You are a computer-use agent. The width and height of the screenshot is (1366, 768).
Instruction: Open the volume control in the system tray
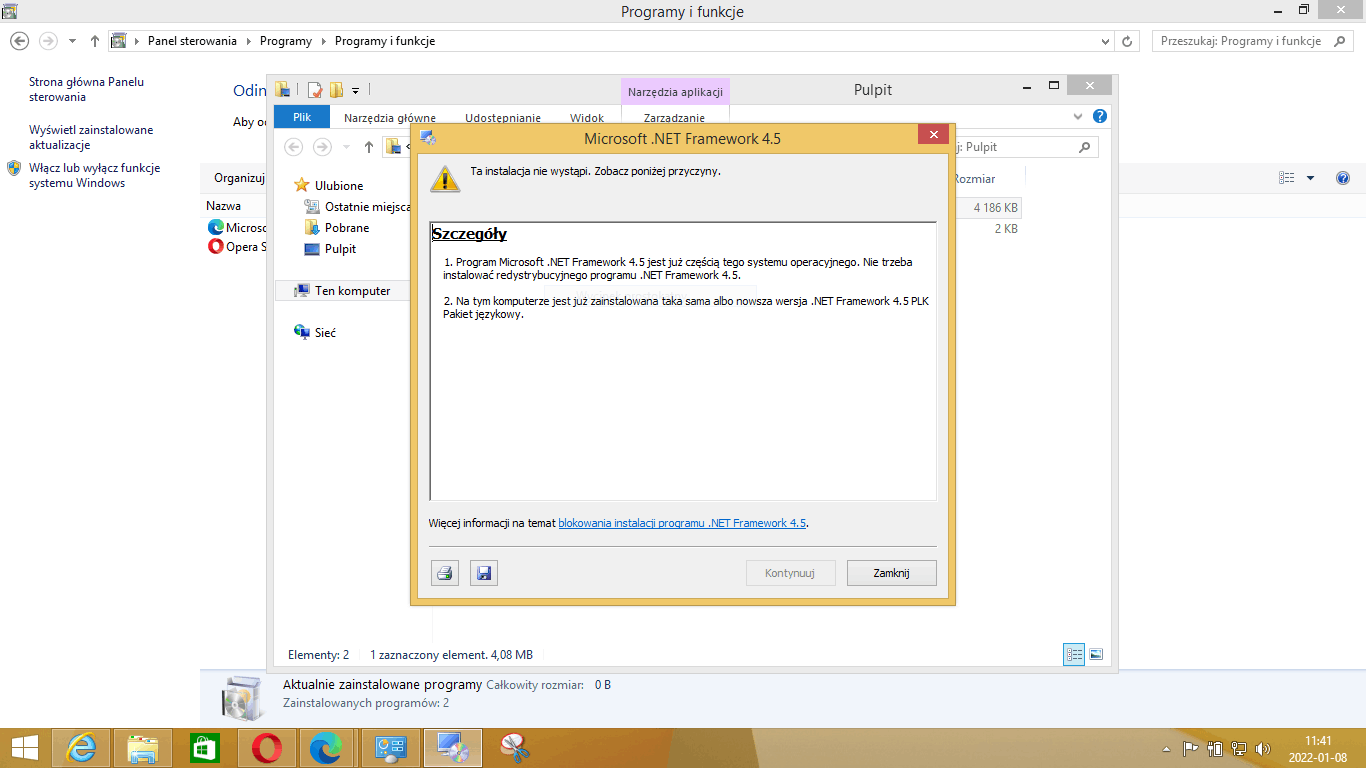(x=1263, y=748)
